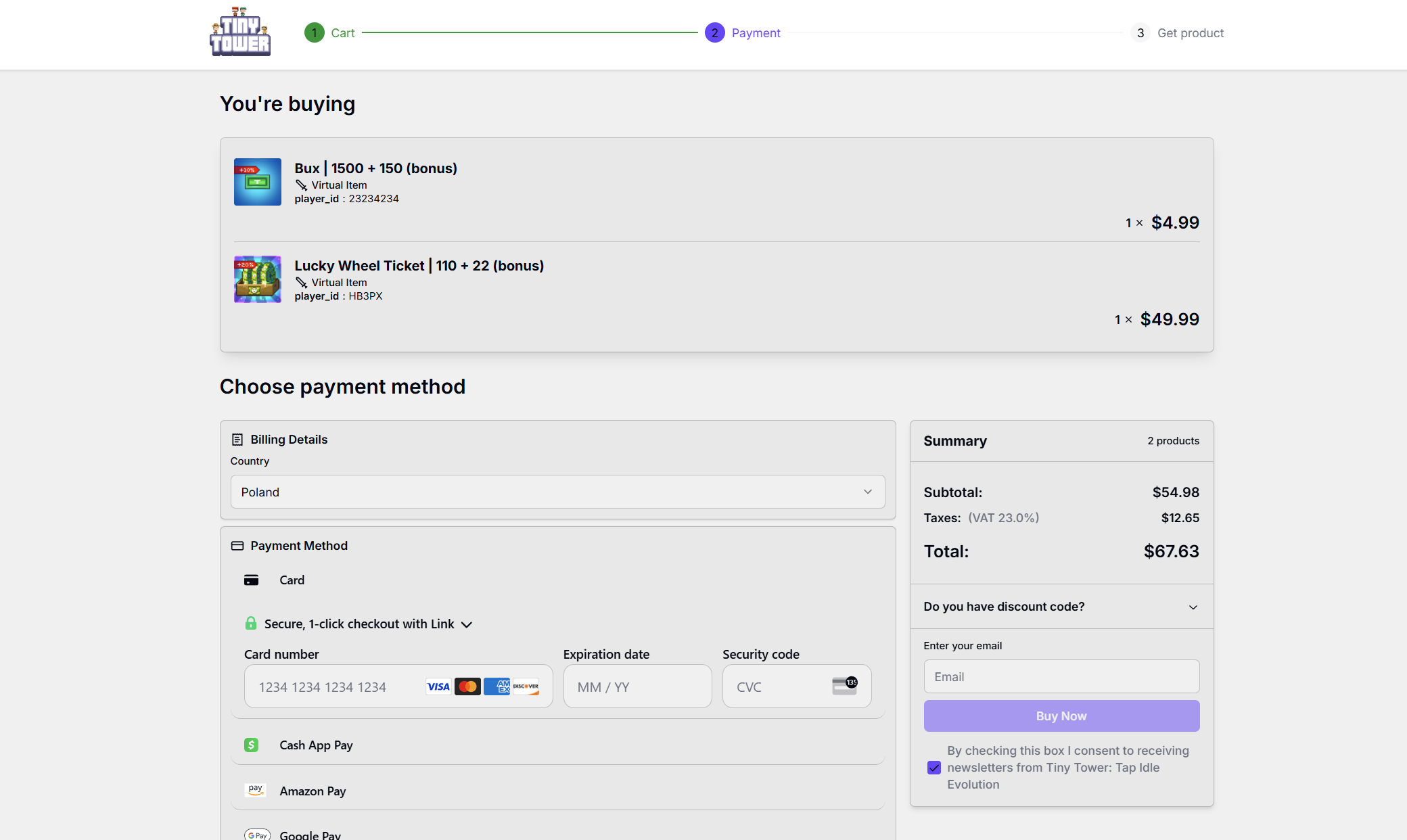Click the Tiny Tower logo
The width and height of the screenshot is (1407, 840).
pos(240,32)
